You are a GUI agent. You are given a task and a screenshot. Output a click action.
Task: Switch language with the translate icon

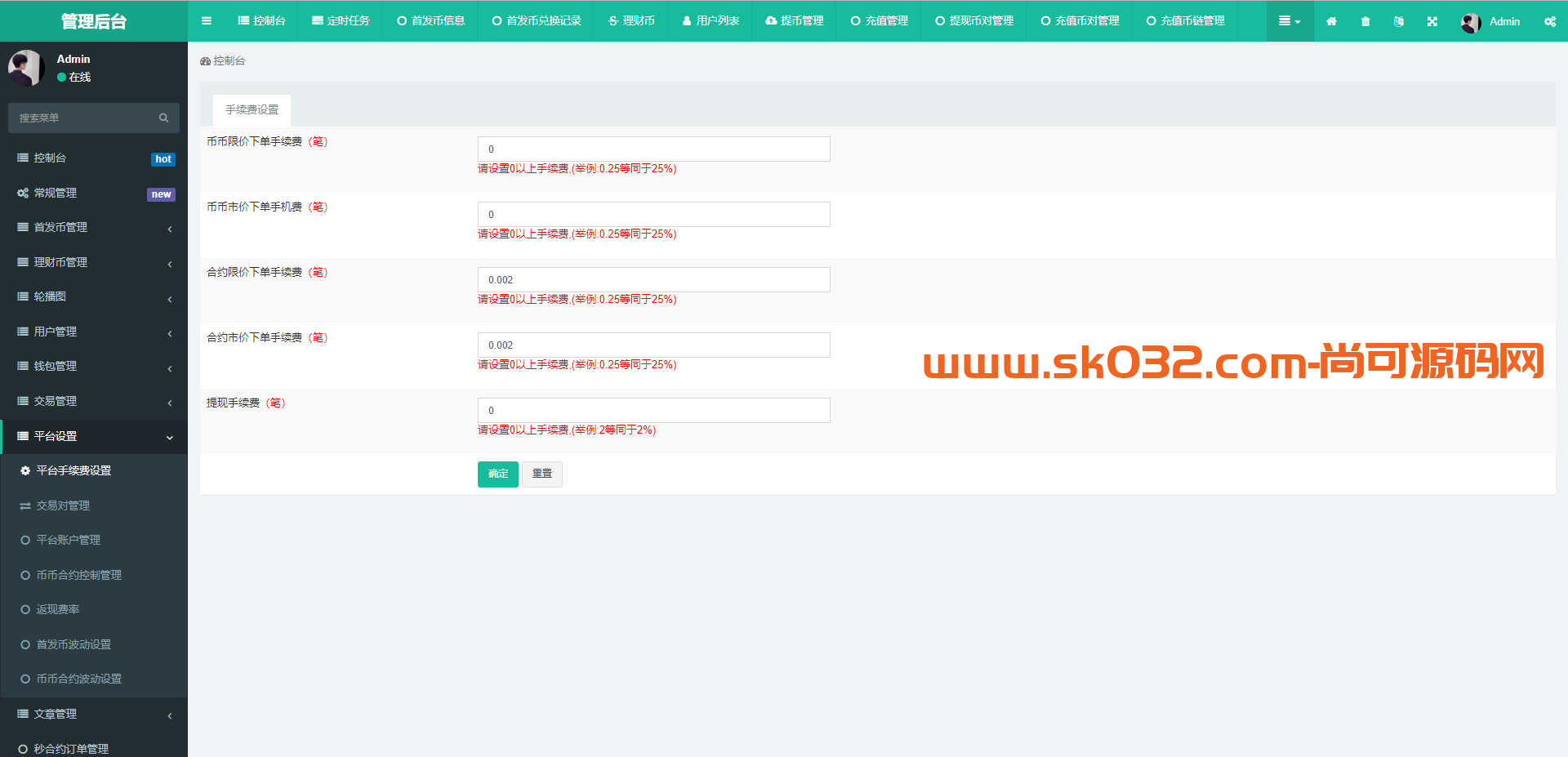coord(1399,21)
